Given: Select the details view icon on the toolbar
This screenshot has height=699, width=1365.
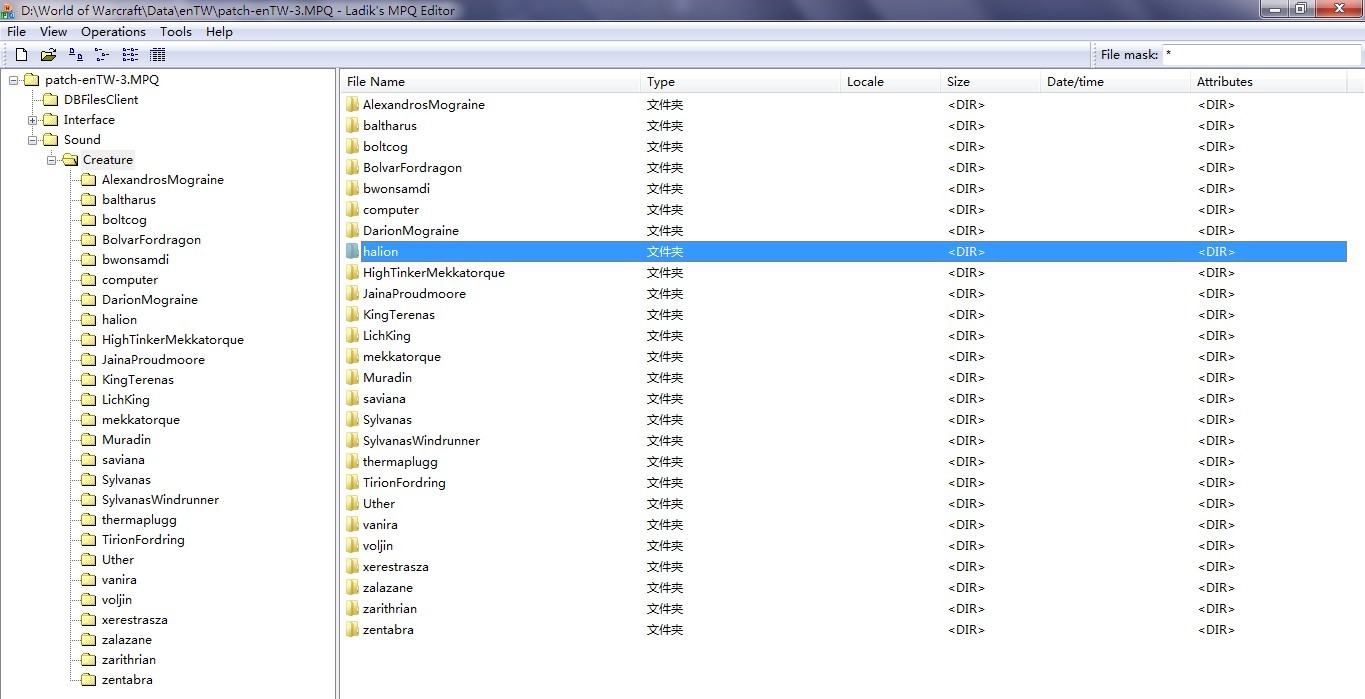Looking at the screenshot, I should [157, 55].
